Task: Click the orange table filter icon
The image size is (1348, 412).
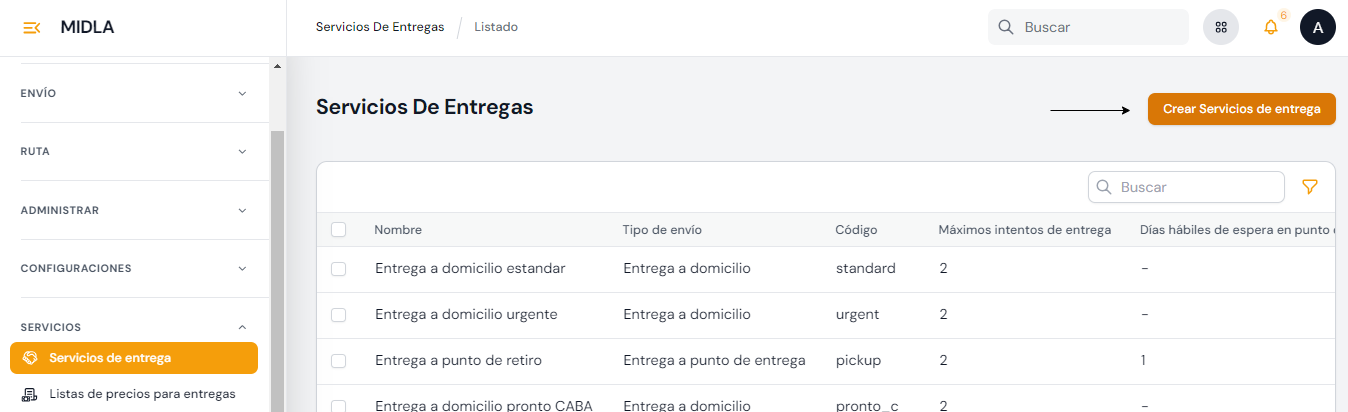Action: click(1310, 187)
